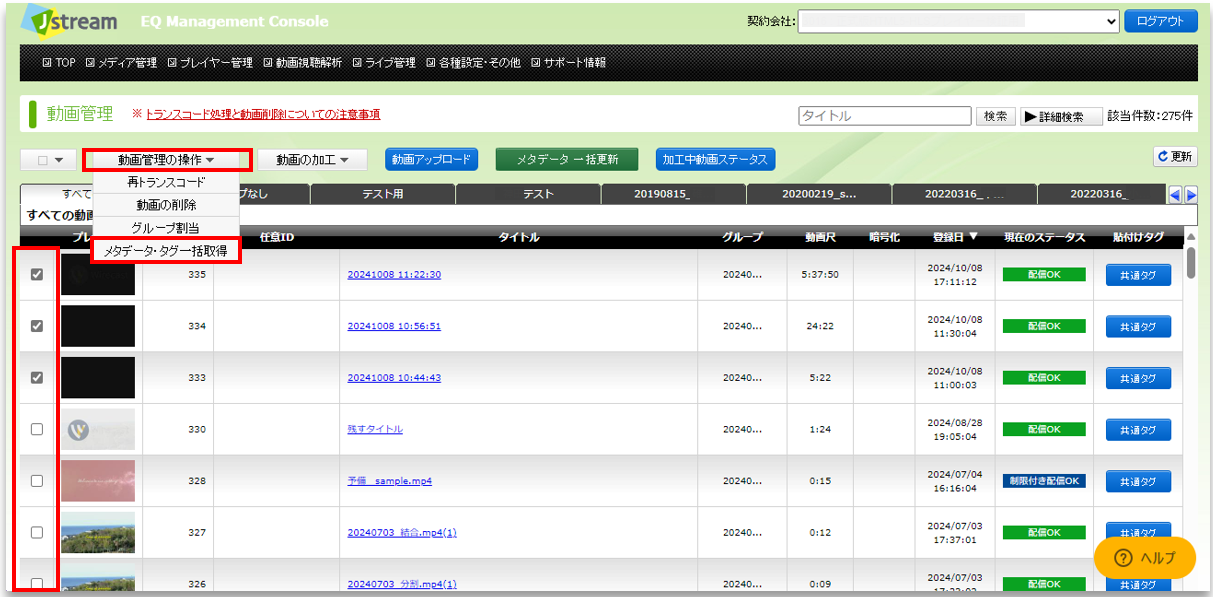The height and width of the screenshot is (597, 1213).
Task: Select the テスト用 tab
Action: click(x=382, y=194)
